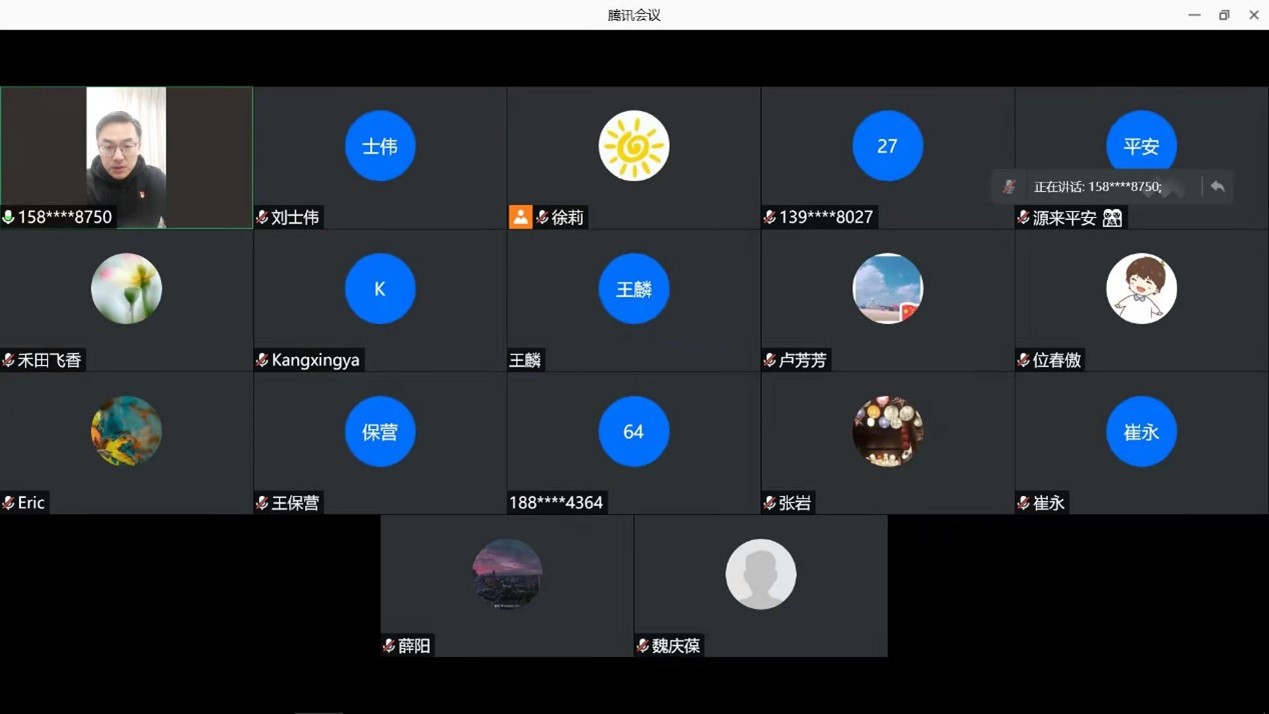Click the muted mic icon beside 刘士伟
Viewport: 1269px width, 714px height.
click(262, 218)
